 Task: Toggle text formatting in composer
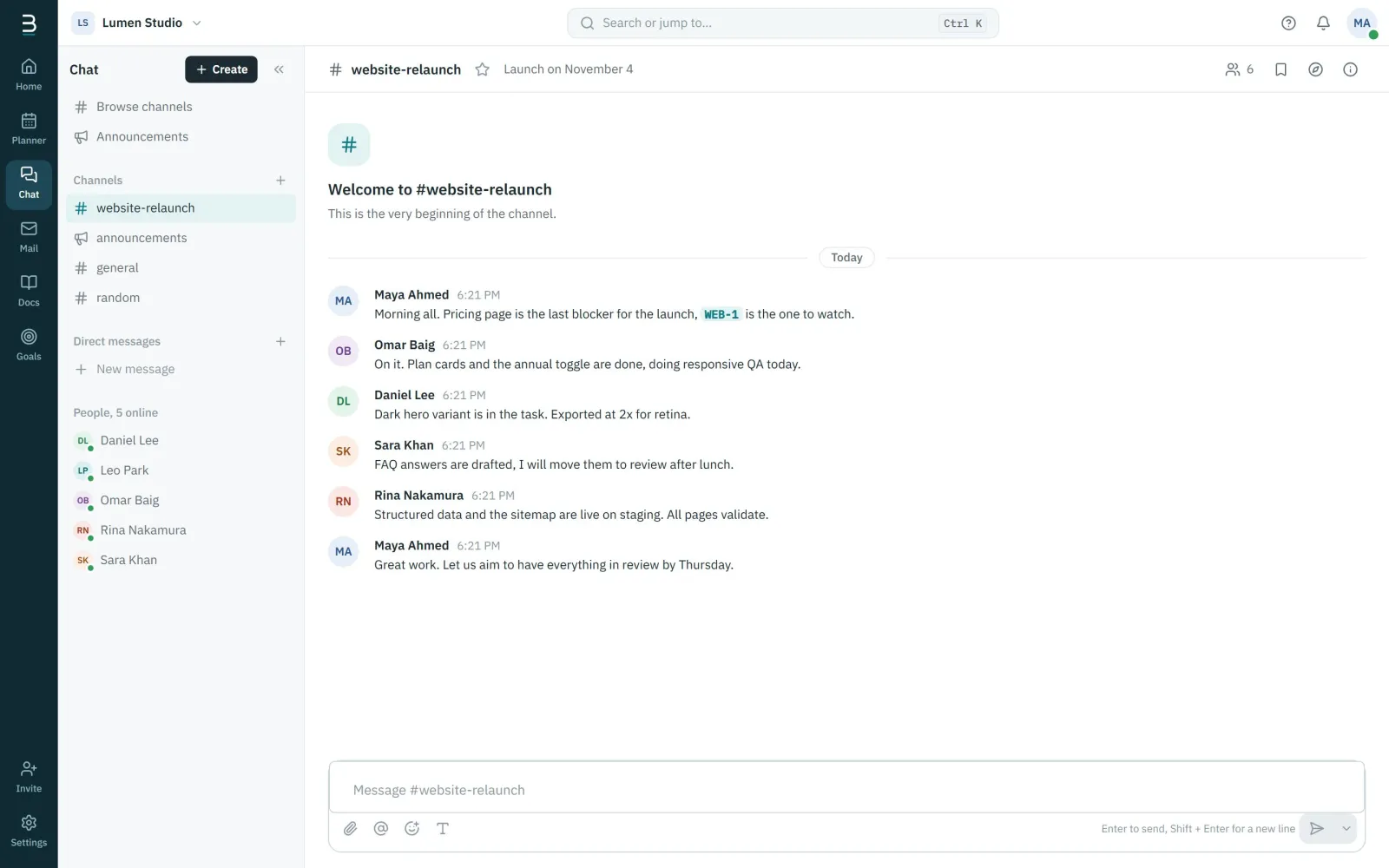click(442, 828)
